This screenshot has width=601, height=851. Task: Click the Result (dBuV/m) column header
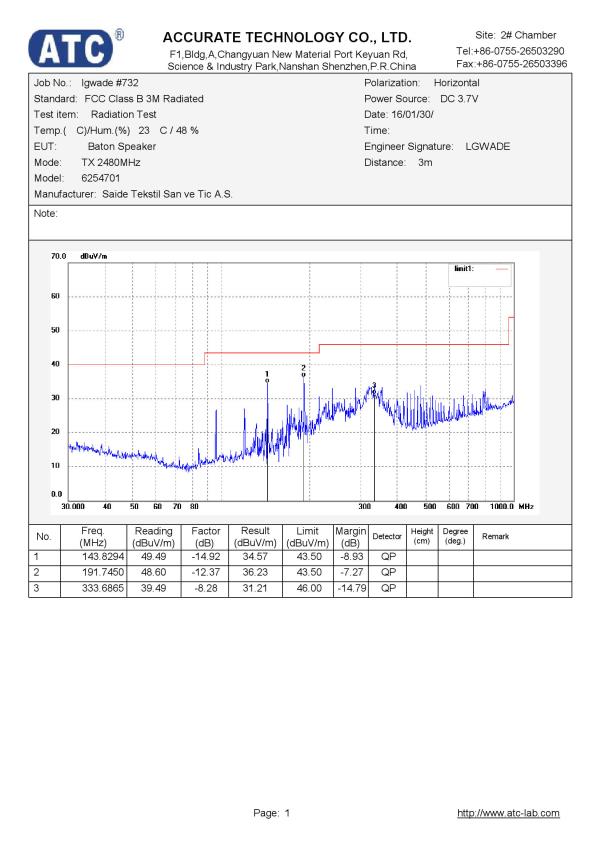255,537
